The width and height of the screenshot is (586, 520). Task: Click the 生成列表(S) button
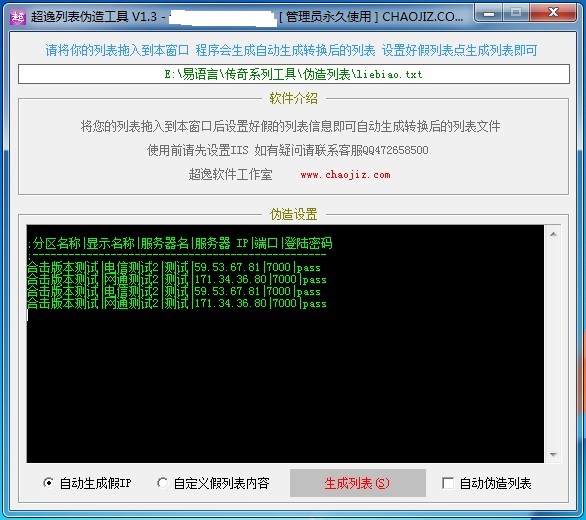[x=358, y=483]
